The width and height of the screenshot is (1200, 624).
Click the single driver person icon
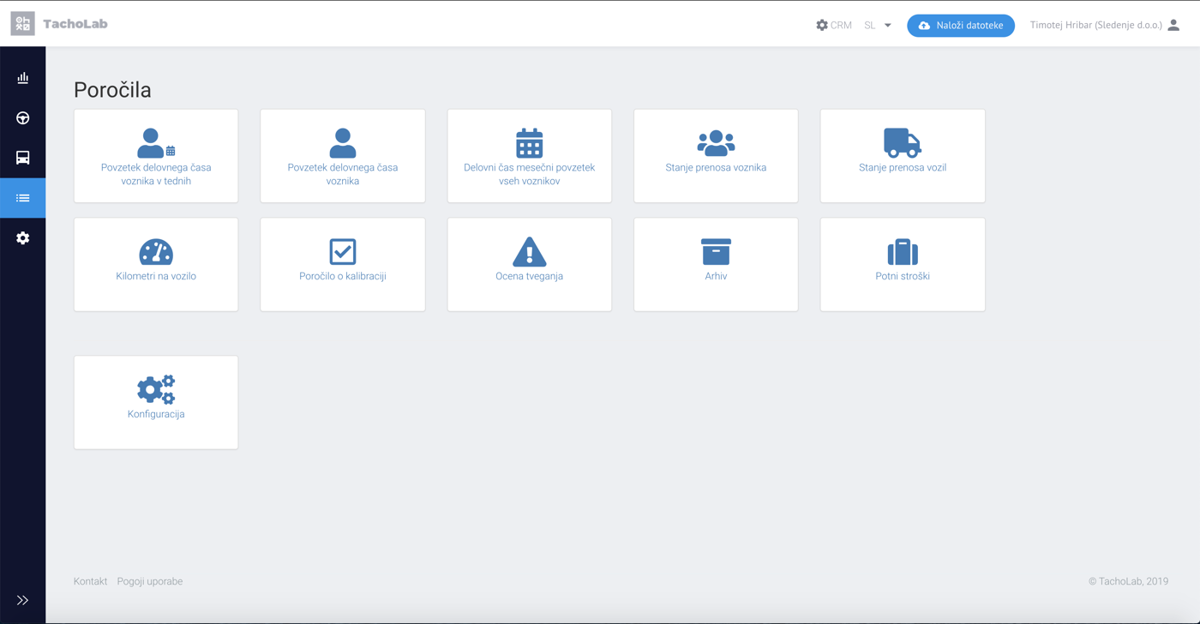[342, 143]
